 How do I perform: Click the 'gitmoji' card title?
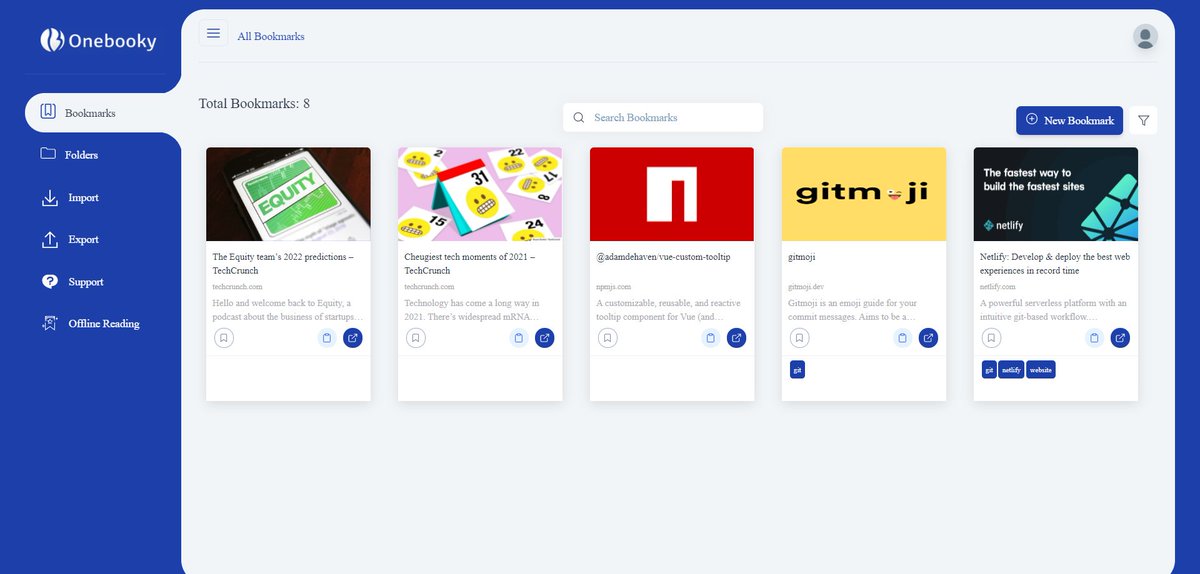point(801,257)
